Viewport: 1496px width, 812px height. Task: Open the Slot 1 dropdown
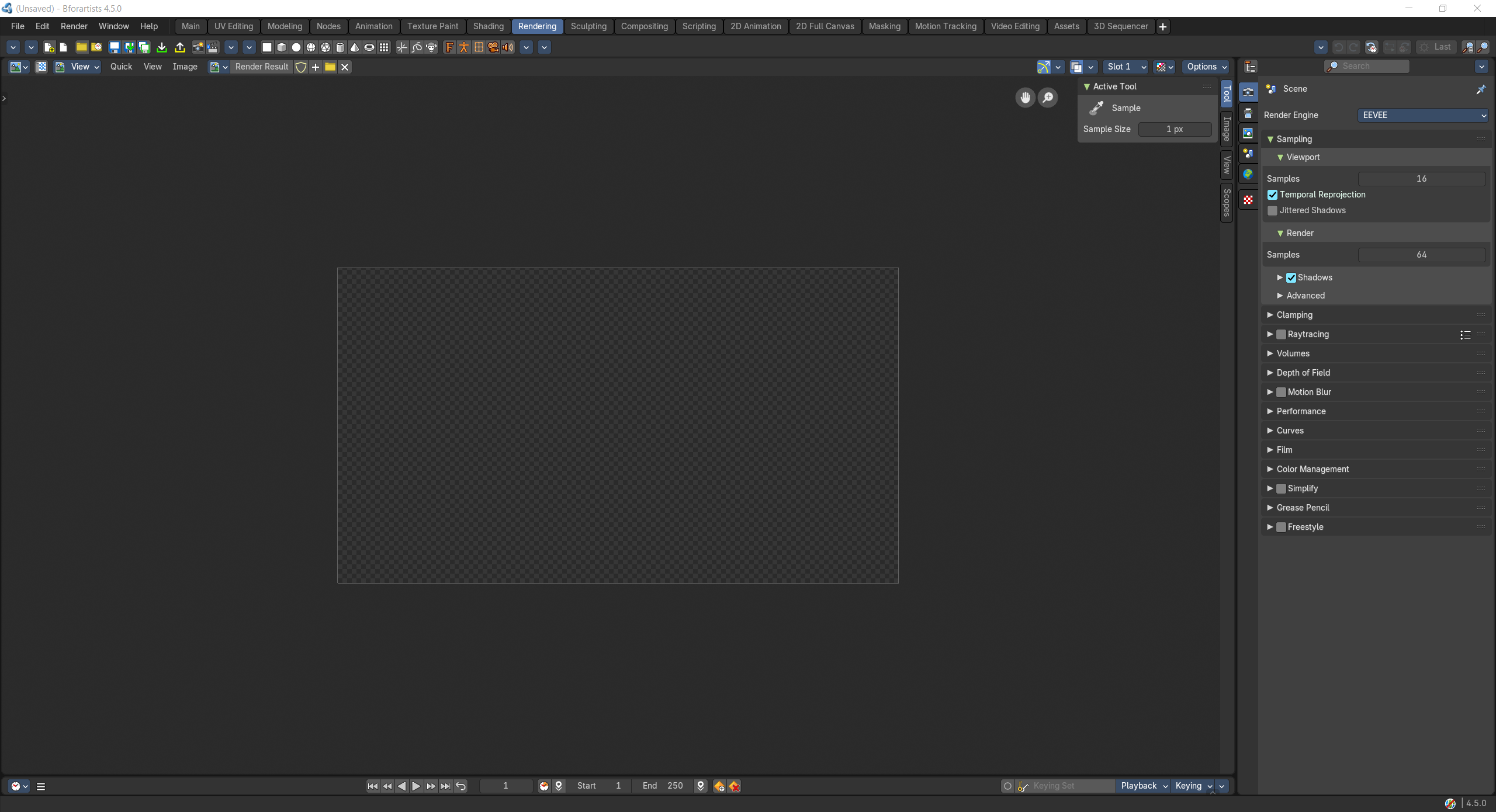[x=1126, y=67]
